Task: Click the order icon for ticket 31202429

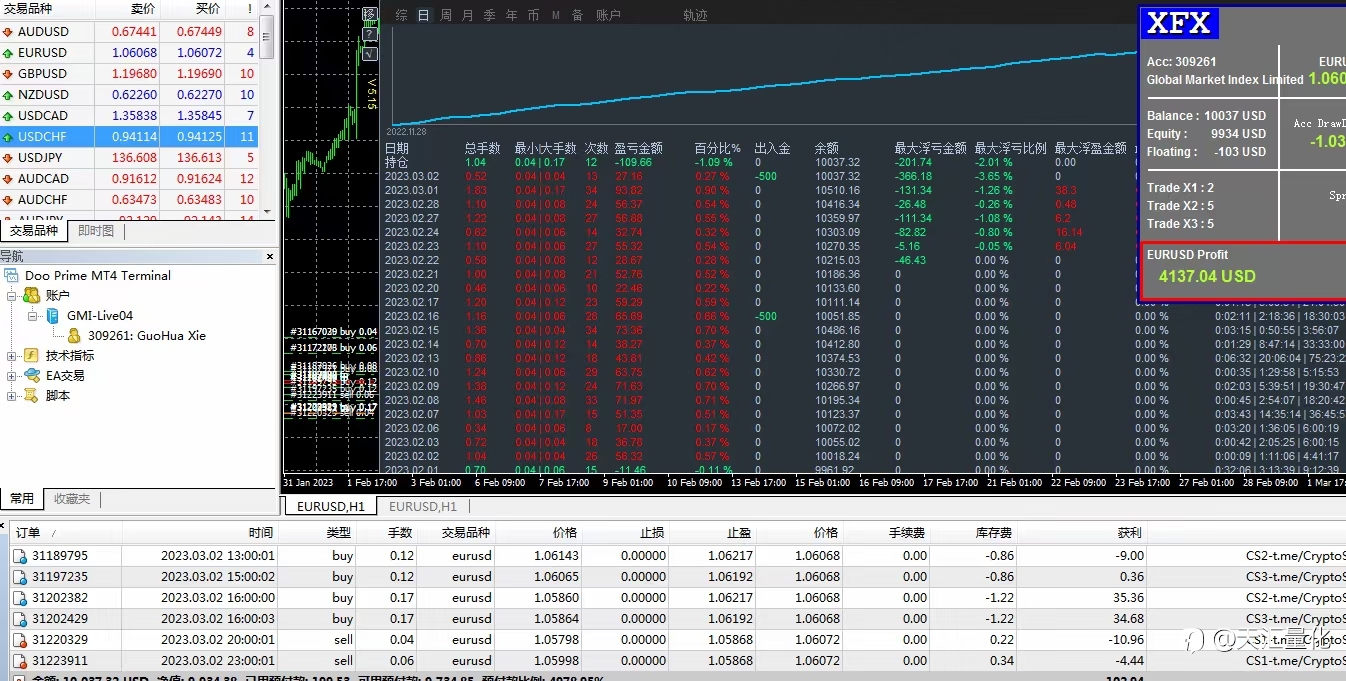Action: pos(20,619)
